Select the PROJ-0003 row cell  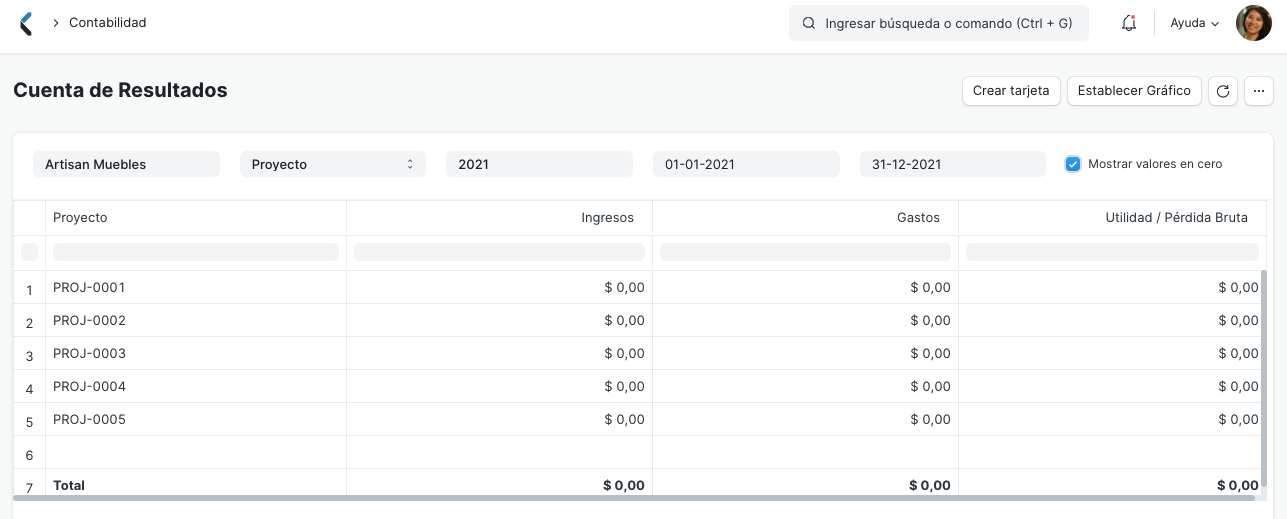(x=196, y=354)
